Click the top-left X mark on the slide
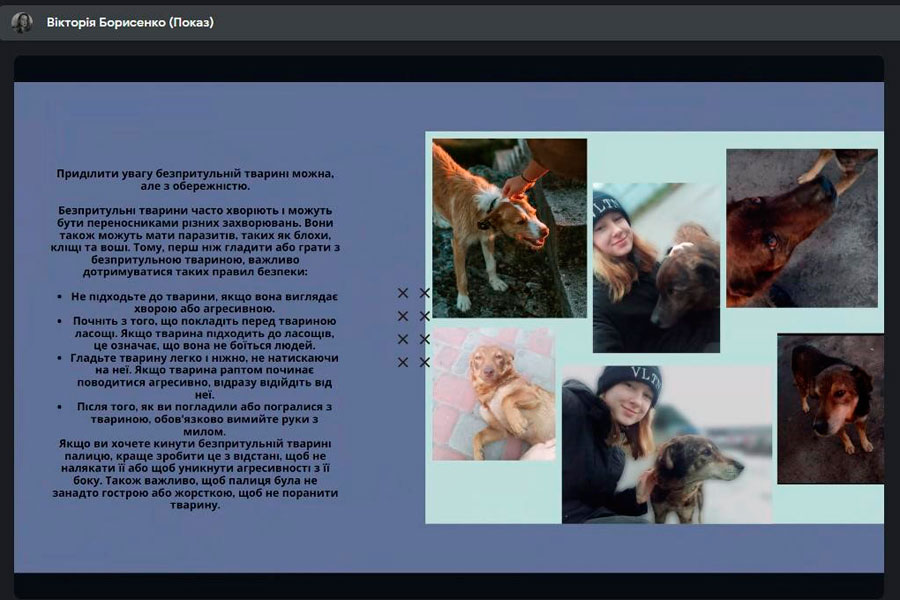900x600 pixels. pyautogui.click(x=403, y=293)
